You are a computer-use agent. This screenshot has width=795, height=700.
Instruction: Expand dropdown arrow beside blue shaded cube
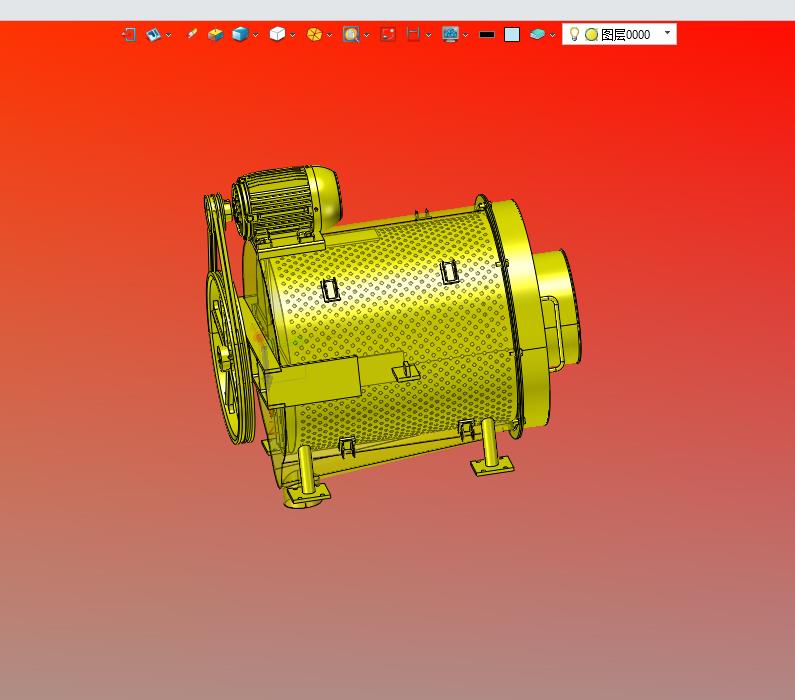point(256,35)
